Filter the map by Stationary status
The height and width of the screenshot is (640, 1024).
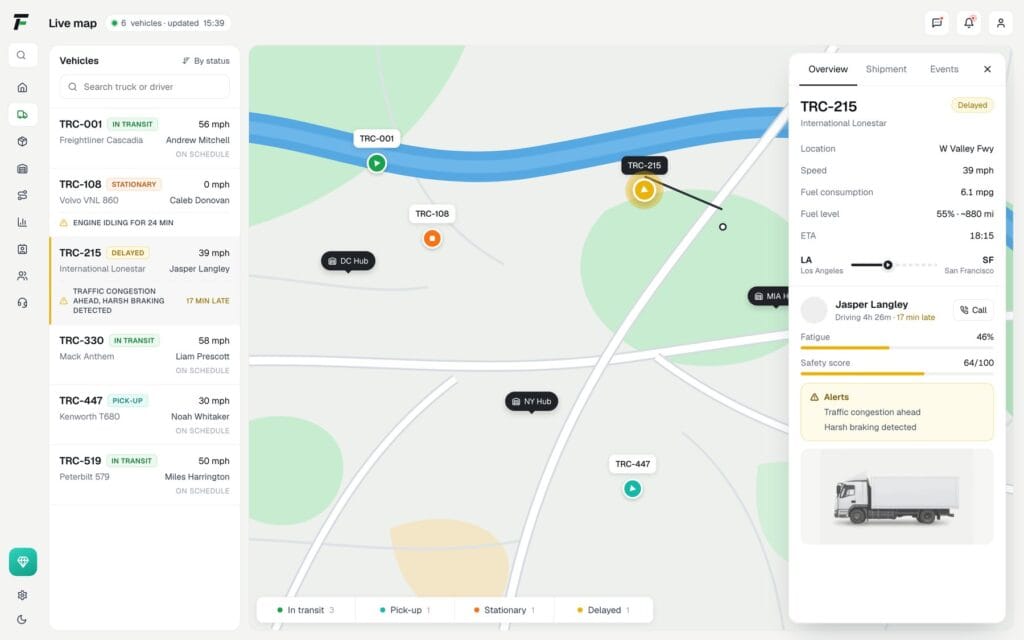(504, 610)
